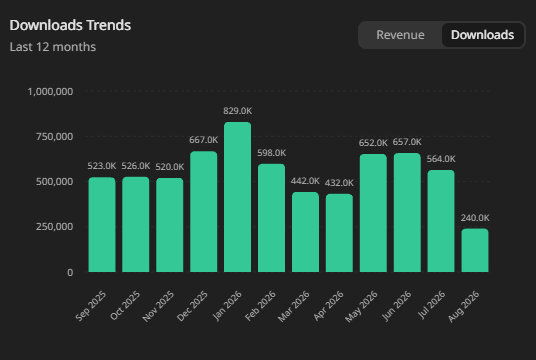Click the 520.0K value label

pyautogui.click(x=170, y=167)
